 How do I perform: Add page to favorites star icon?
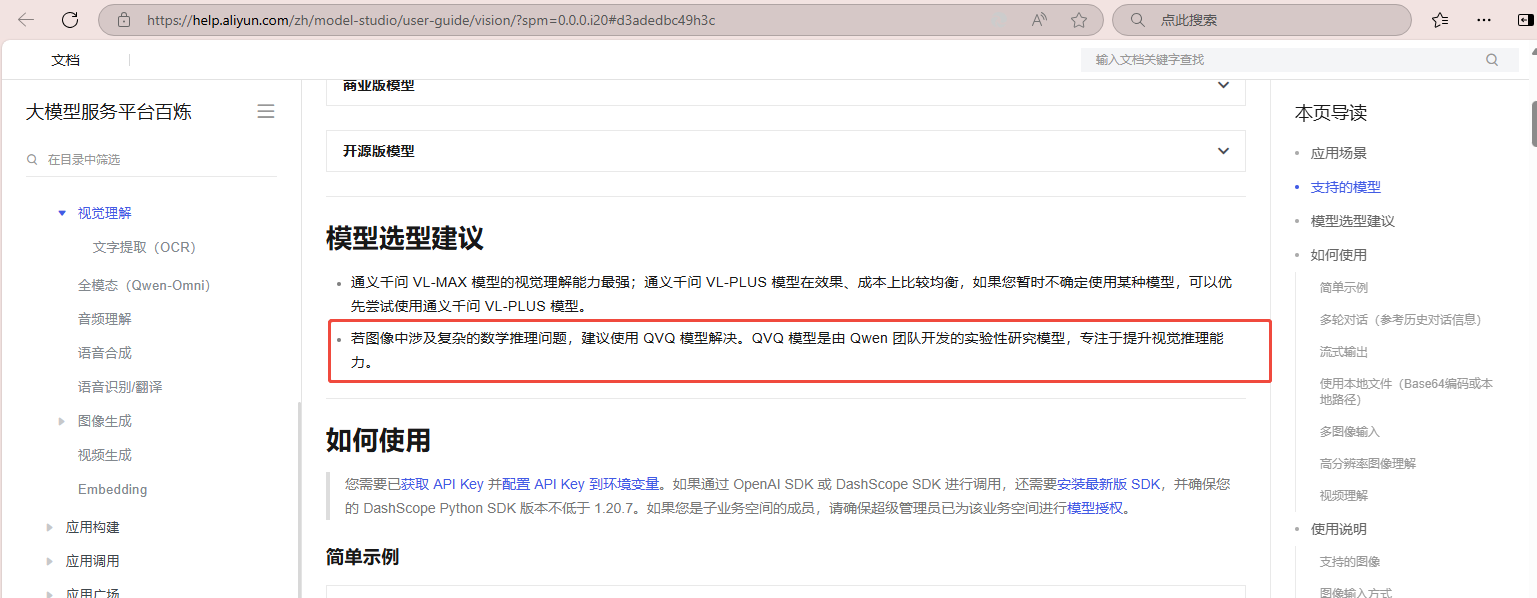1079,20
